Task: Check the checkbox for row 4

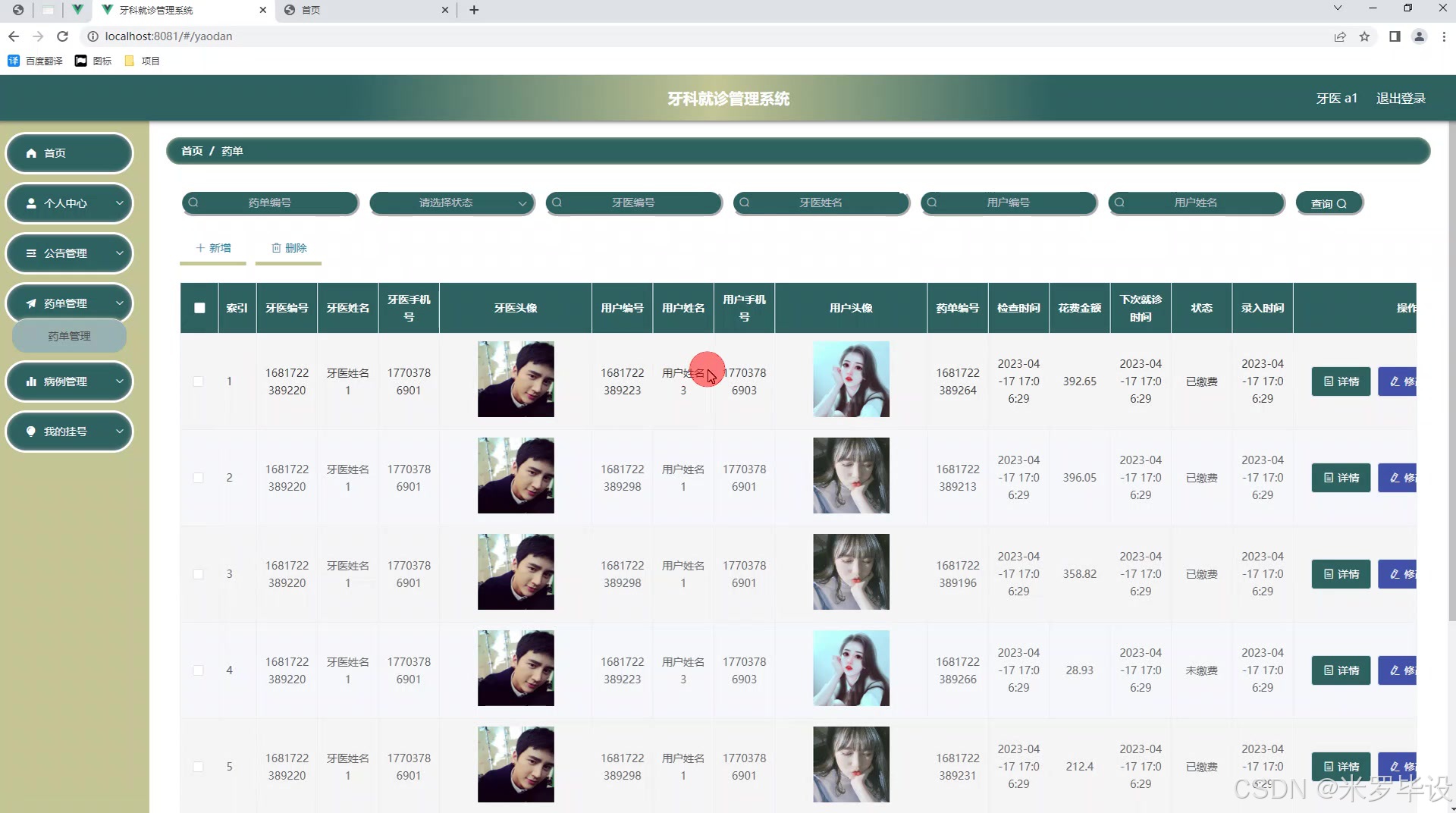Action: (198, 670)
